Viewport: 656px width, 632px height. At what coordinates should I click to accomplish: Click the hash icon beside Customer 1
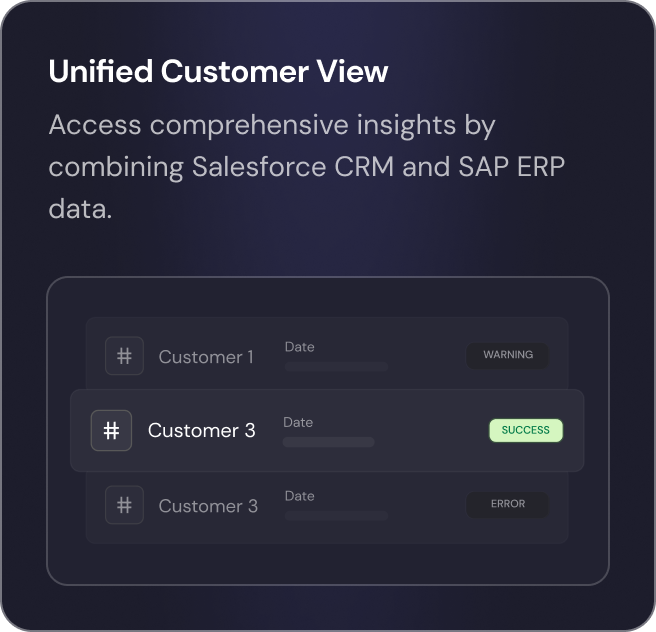[124, 356]
